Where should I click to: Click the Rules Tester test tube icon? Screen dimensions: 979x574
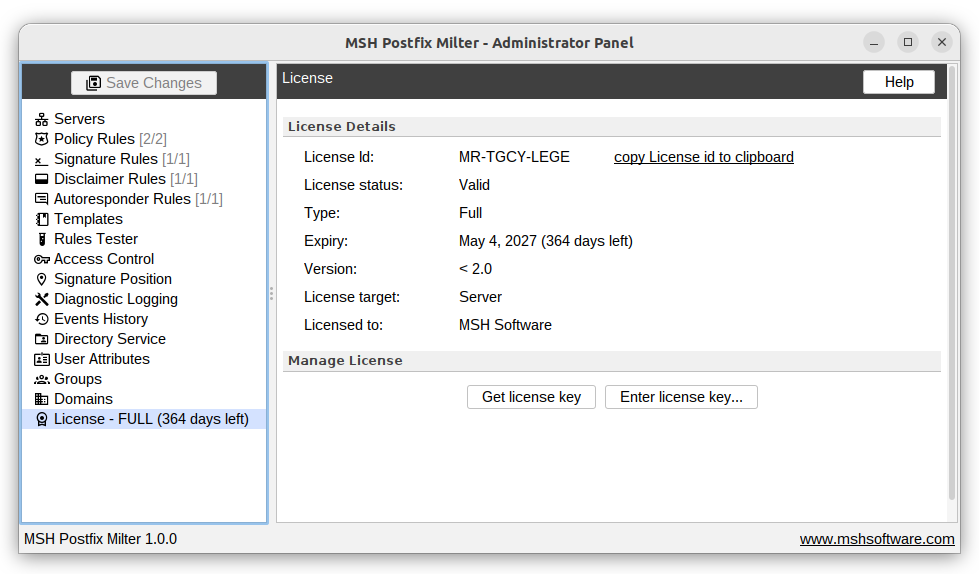[41, 239]
